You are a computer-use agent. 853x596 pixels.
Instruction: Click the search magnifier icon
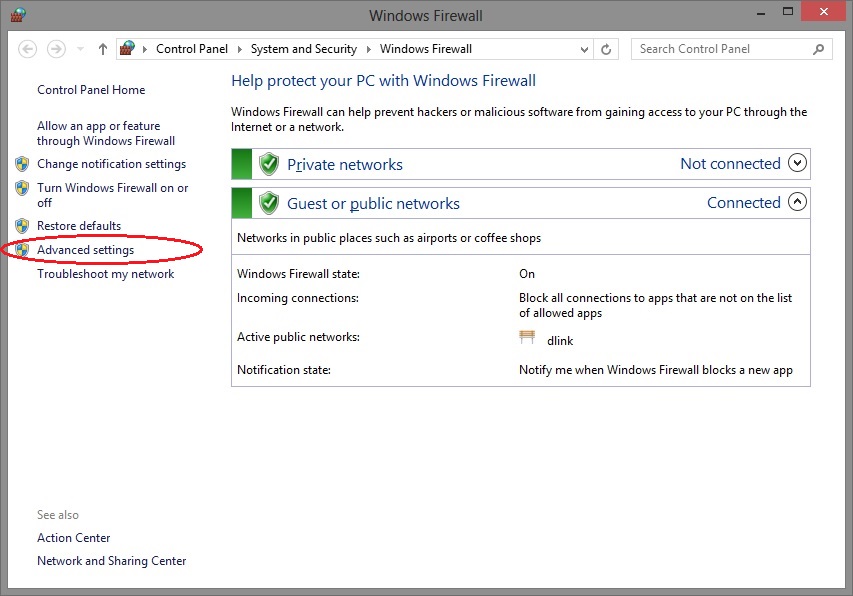pos(818,49)
